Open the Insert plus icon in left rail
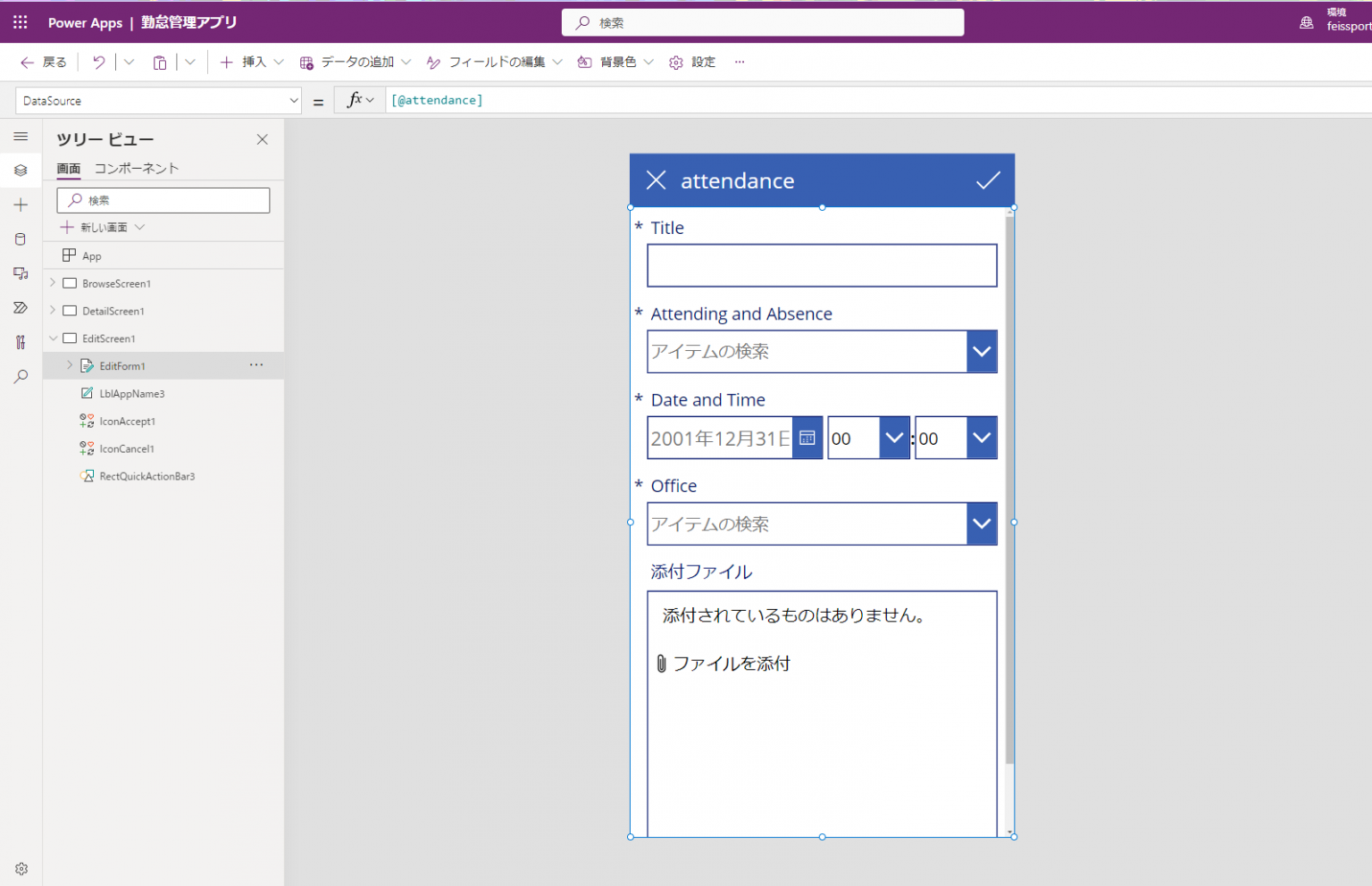 21,205
